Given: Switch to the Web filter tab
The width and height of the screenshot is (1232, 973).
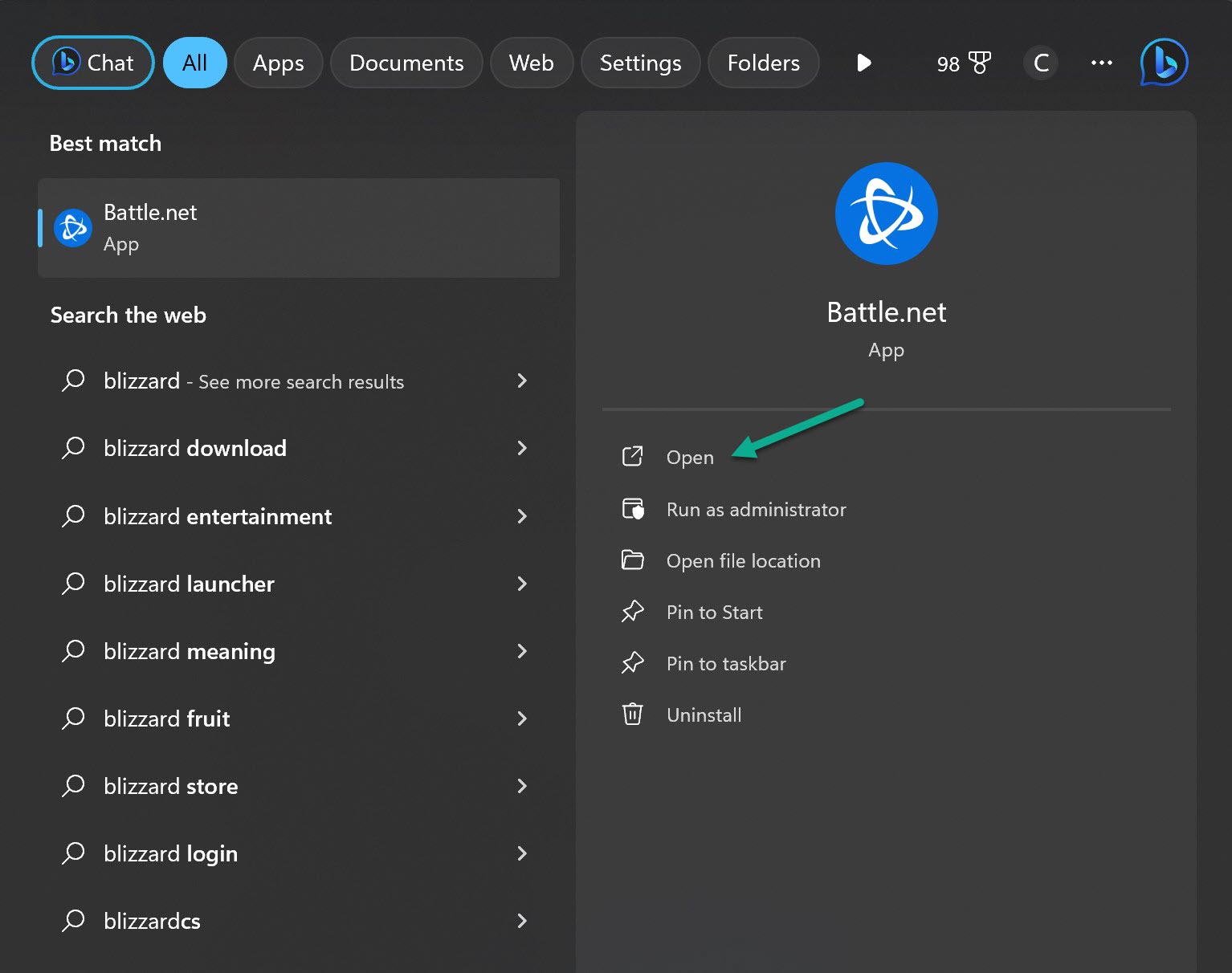Looking at the screenshot, I should point(532,63).
